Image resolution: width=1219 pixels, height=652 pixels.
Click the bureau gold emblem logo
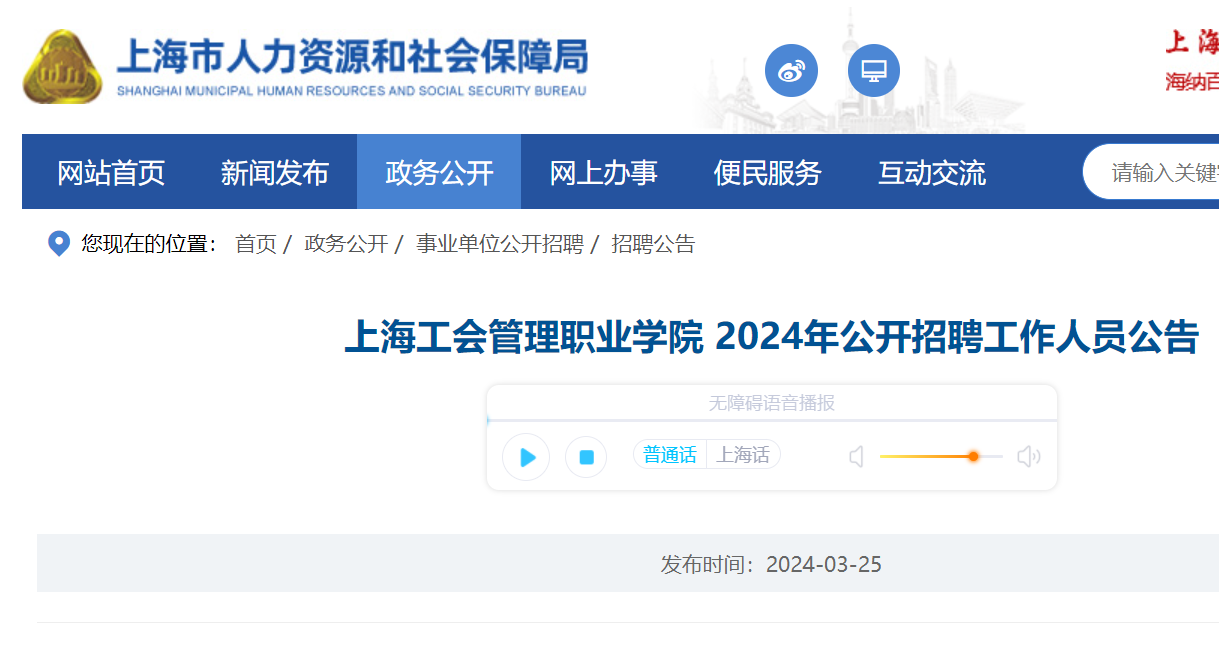(62, 67)
